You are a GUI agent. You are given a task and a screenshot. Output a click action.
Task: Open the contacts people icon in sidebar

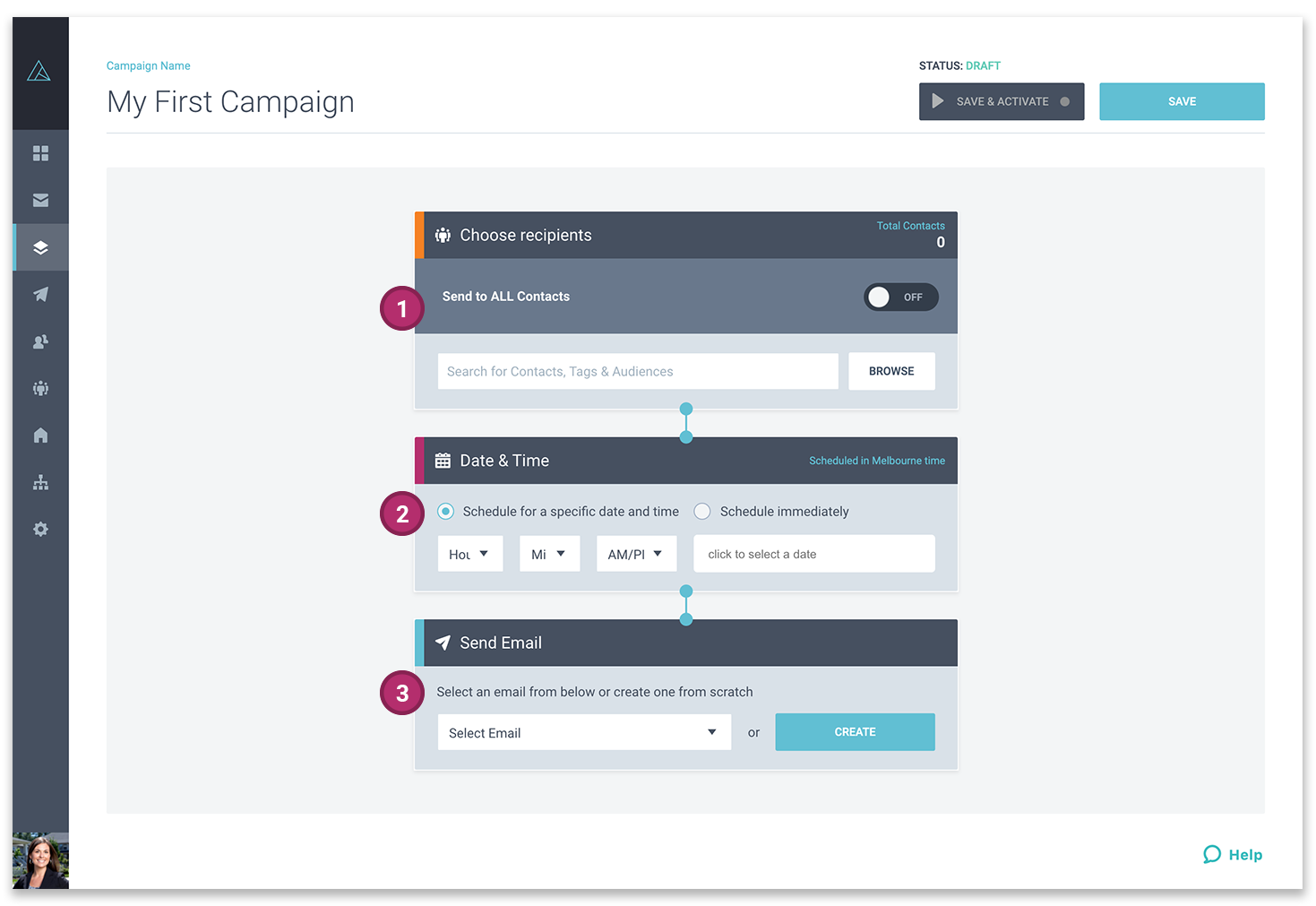(x=40, y=341)
